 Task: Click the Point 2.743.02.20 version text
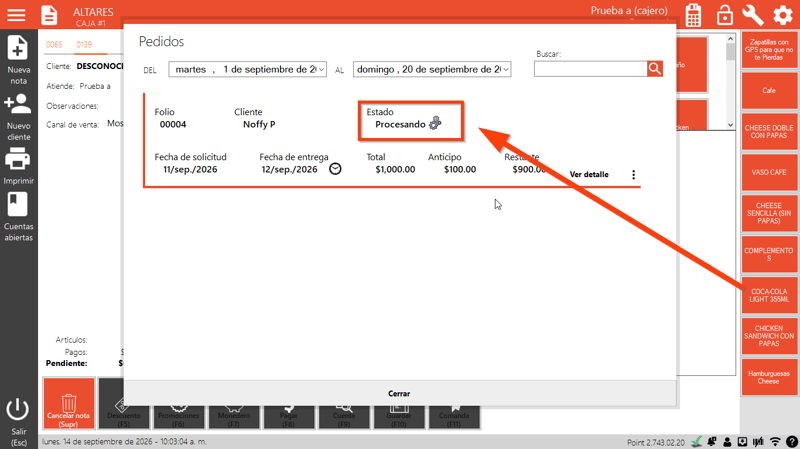click(x=656, y=442)
